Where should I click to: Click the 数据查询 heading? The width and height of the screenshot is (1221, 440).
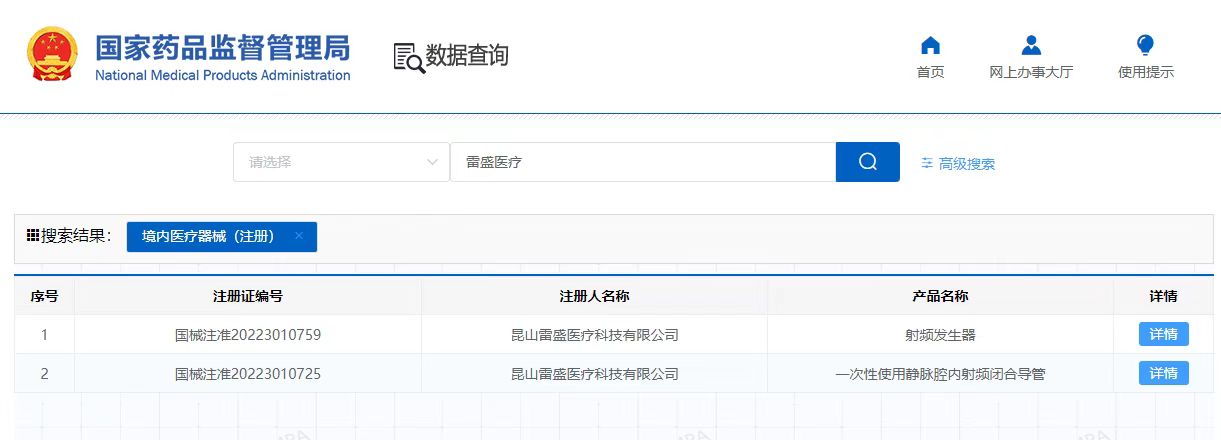tap(467, 56)
